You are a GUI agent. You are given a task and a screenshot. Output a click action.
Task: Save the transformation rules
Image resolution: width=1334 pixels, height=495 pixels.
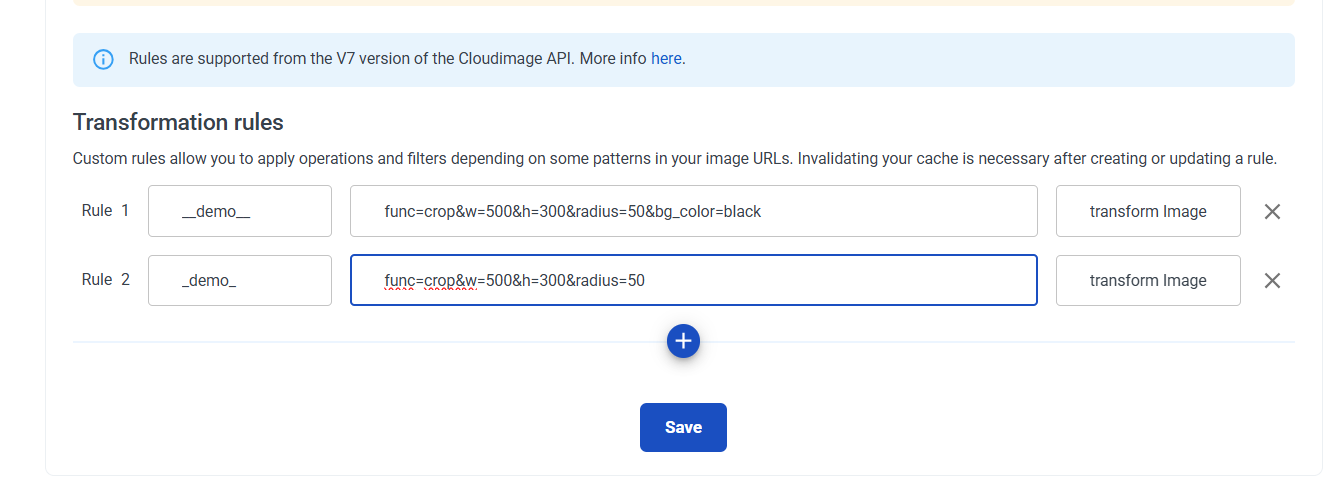[683, 427]
